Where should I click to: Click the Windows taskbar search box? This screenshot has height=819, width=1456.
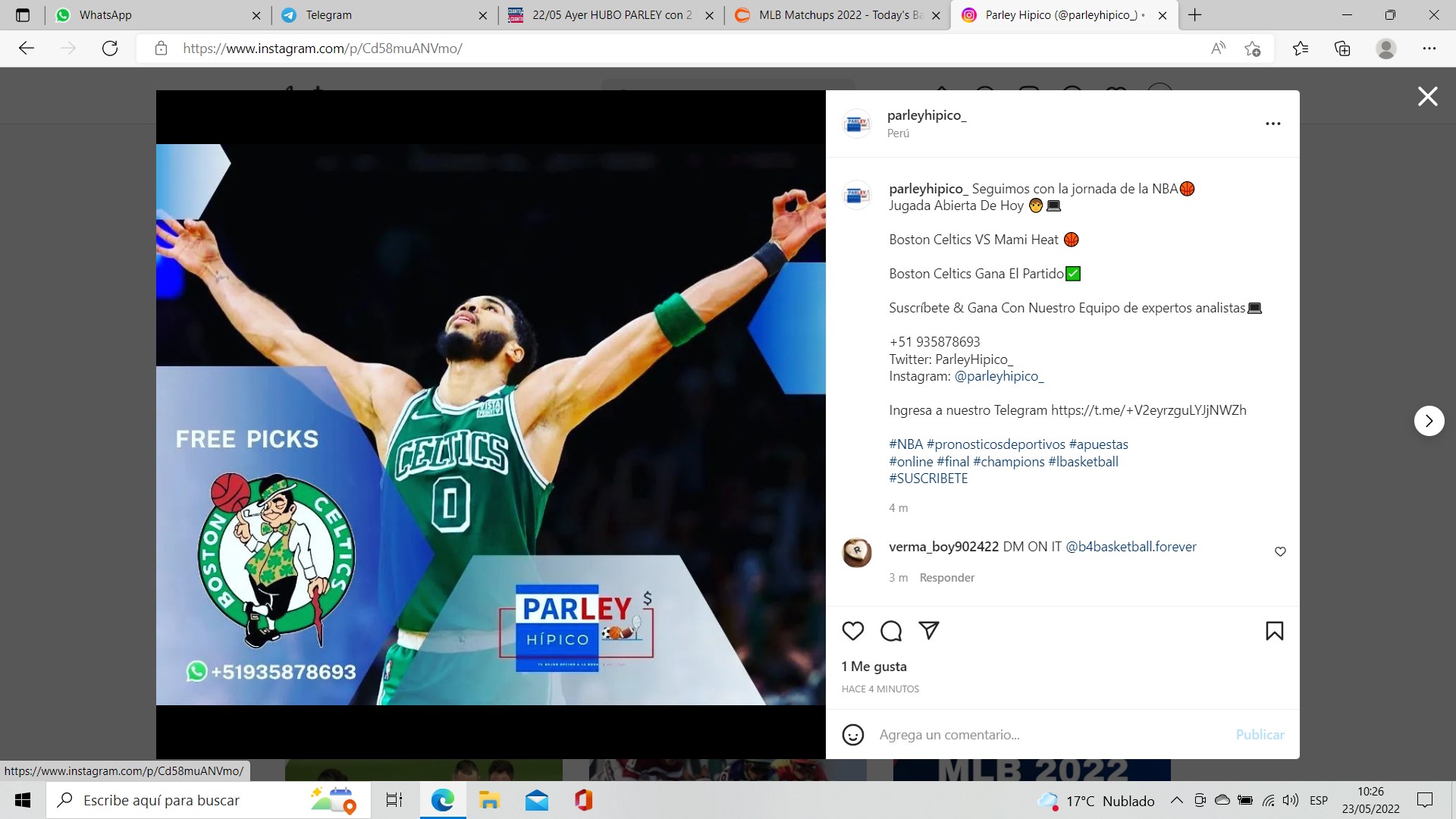point(209,800)
